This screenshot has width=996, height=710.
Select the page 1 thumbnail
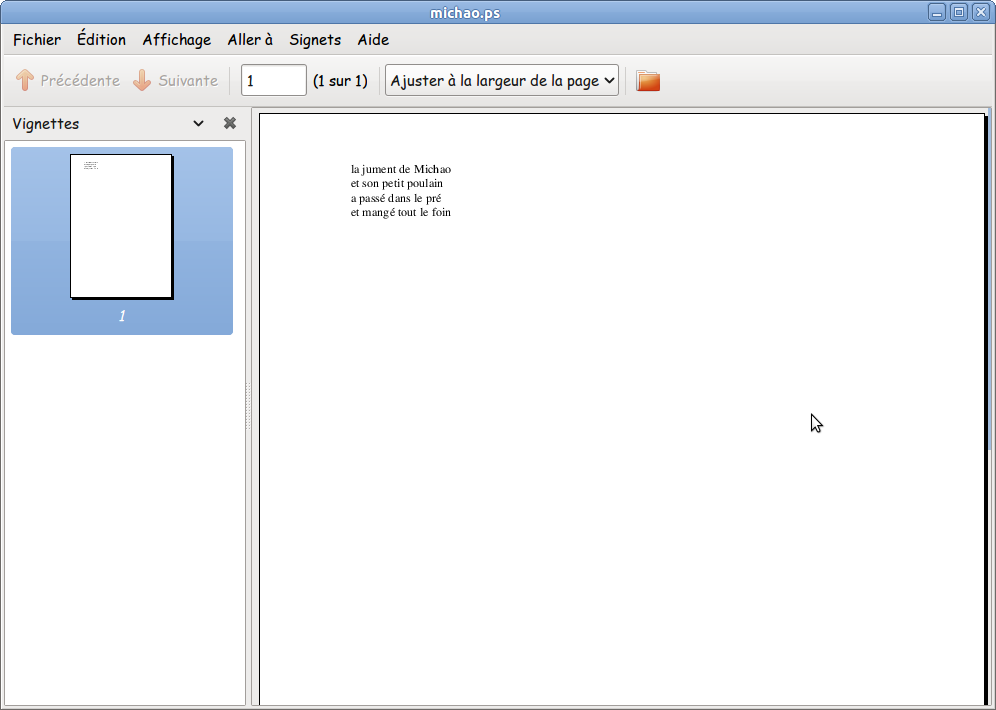121,227
